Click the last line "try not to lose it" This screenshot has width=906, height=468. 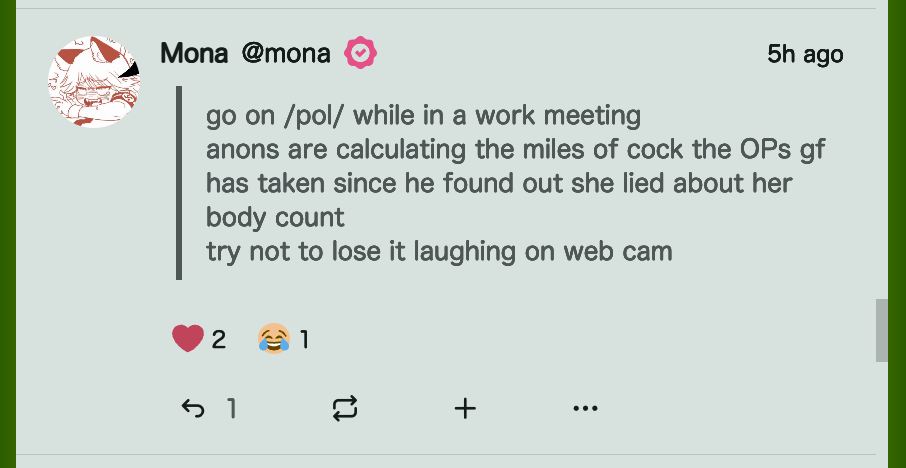coord(439,251)
